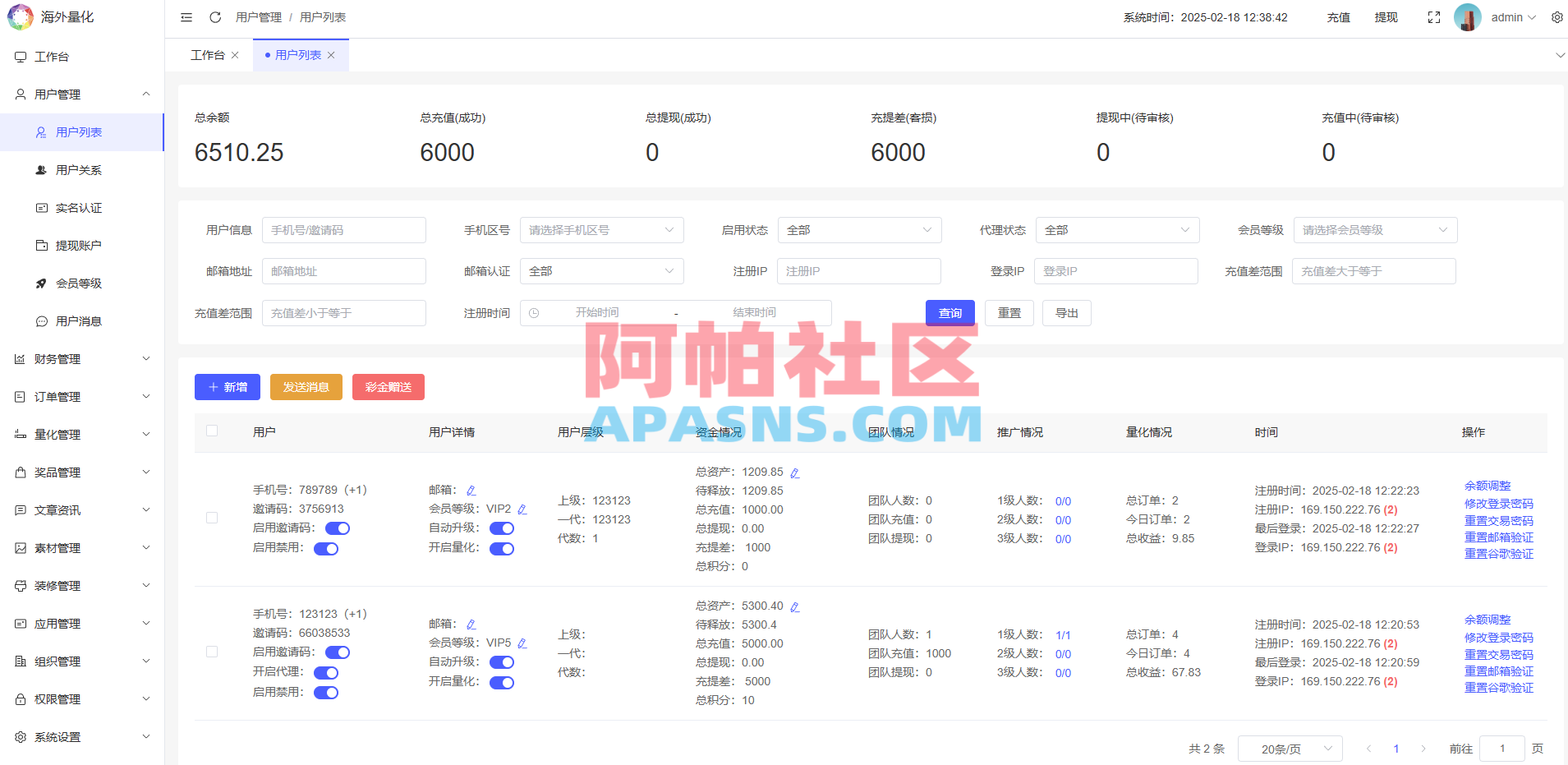Open the 会员等级 sidebar item
Viewport: 1568px width, 765px height.
click(79, 283)
